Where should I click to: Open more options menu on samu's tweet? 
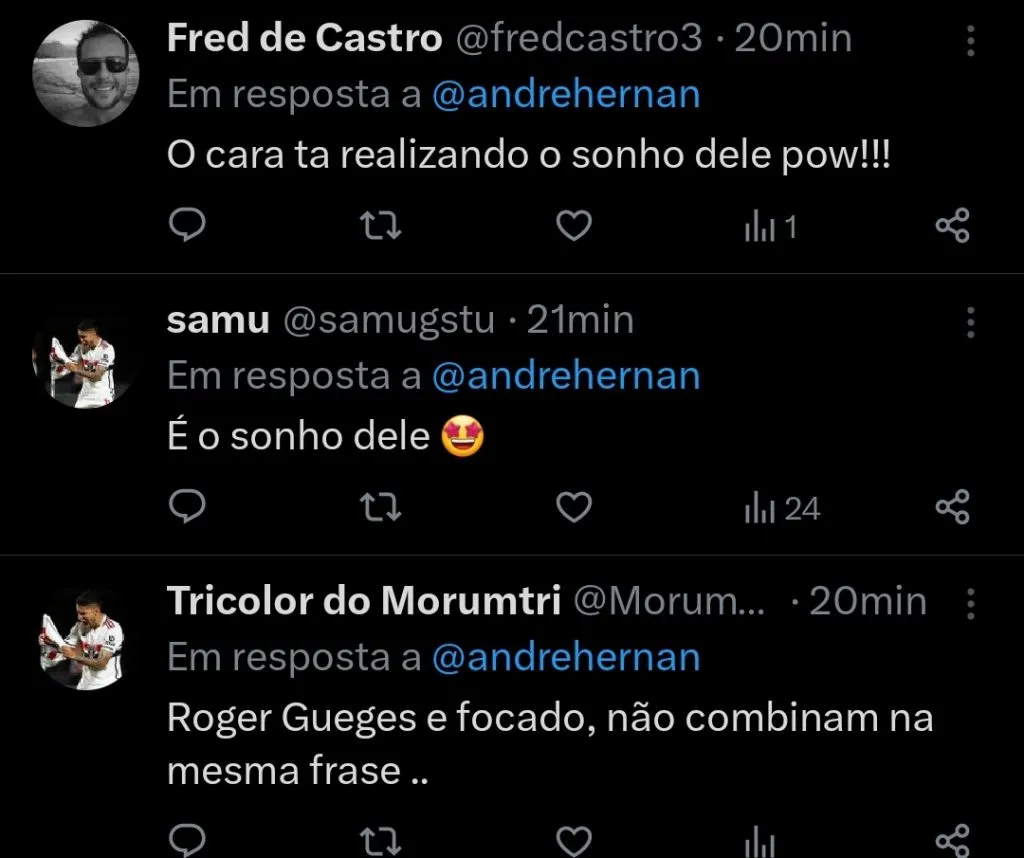tap(971, 320)
